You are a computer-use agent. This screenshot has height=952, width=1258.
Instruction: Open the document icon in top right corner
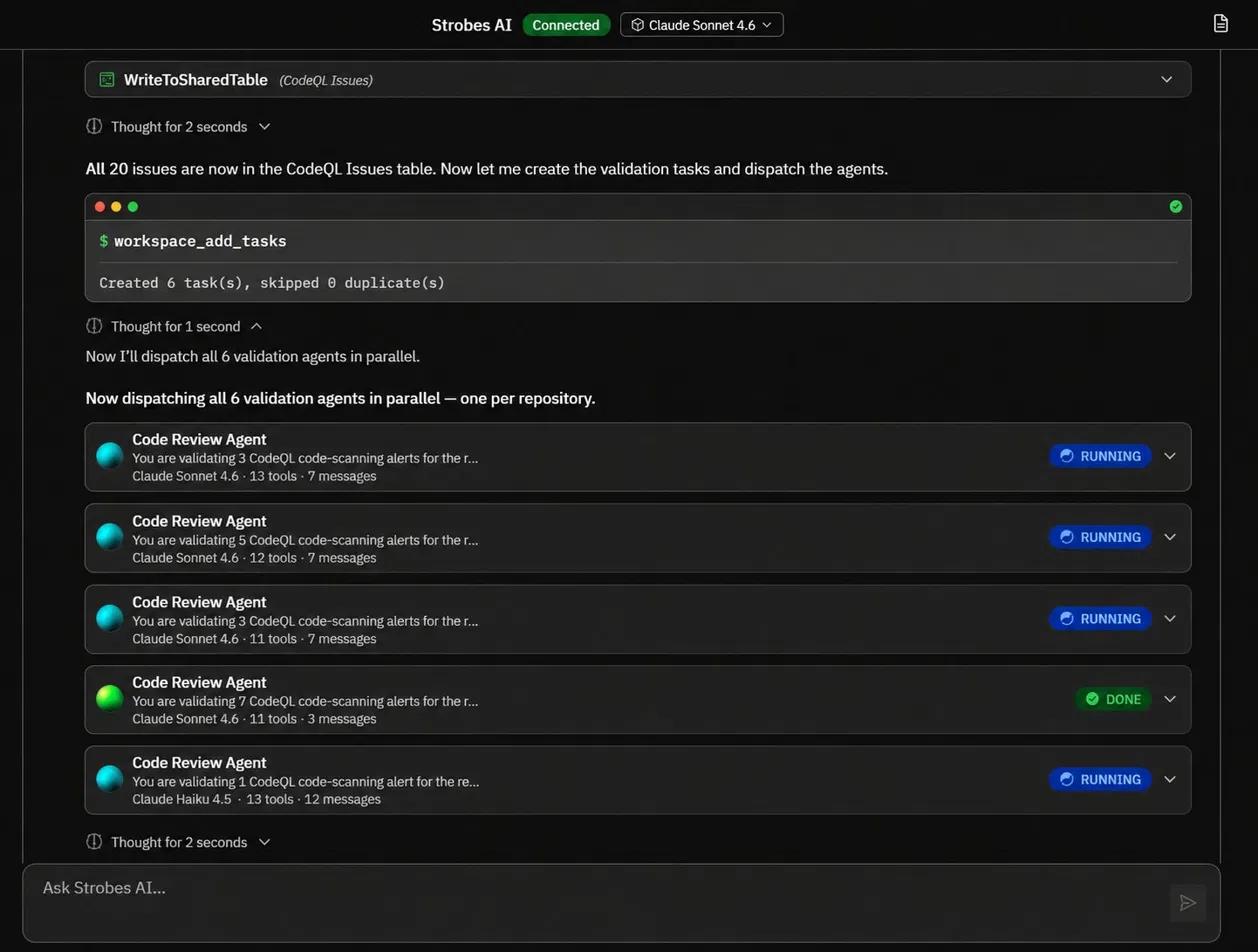point(1220,24)
